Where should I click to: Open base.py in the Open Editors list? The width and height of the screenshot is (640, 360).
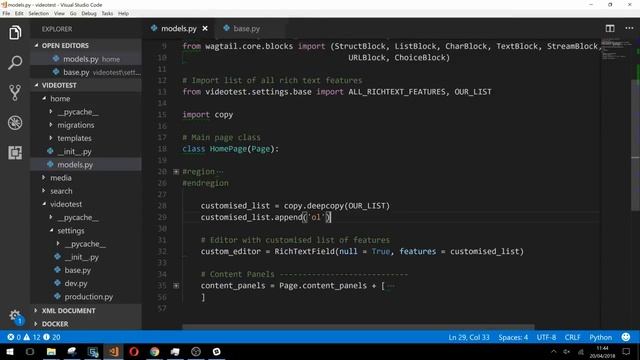coord(86,72)
